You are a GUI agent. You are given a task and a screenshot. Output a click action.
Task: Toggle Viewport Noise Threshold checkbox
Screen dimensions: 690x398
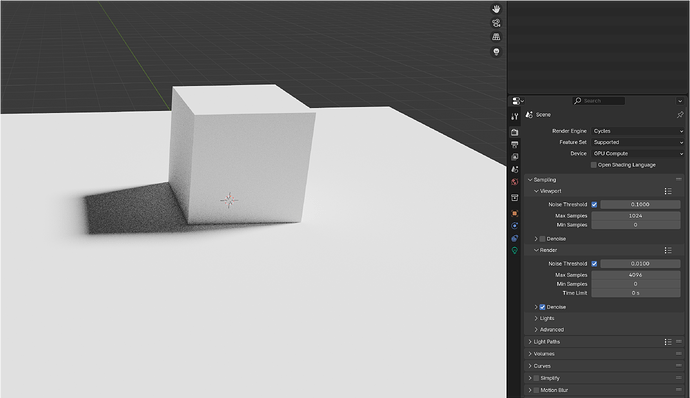(x=594, y=204)
